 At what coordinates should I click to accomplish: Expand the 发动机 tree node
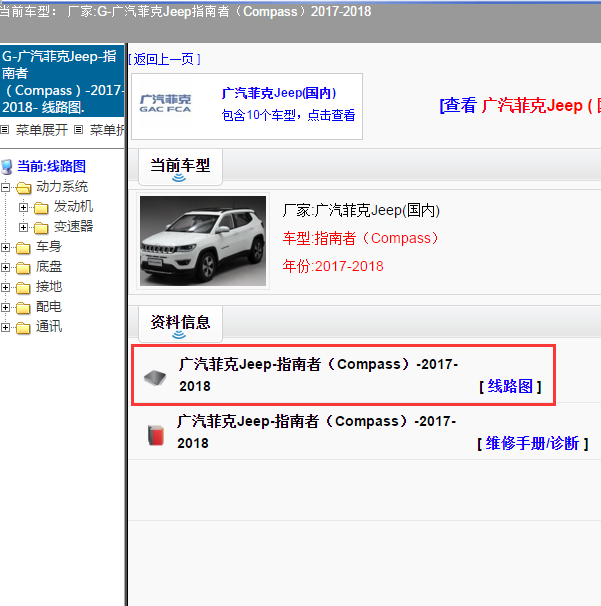click(x=23, y=208)
